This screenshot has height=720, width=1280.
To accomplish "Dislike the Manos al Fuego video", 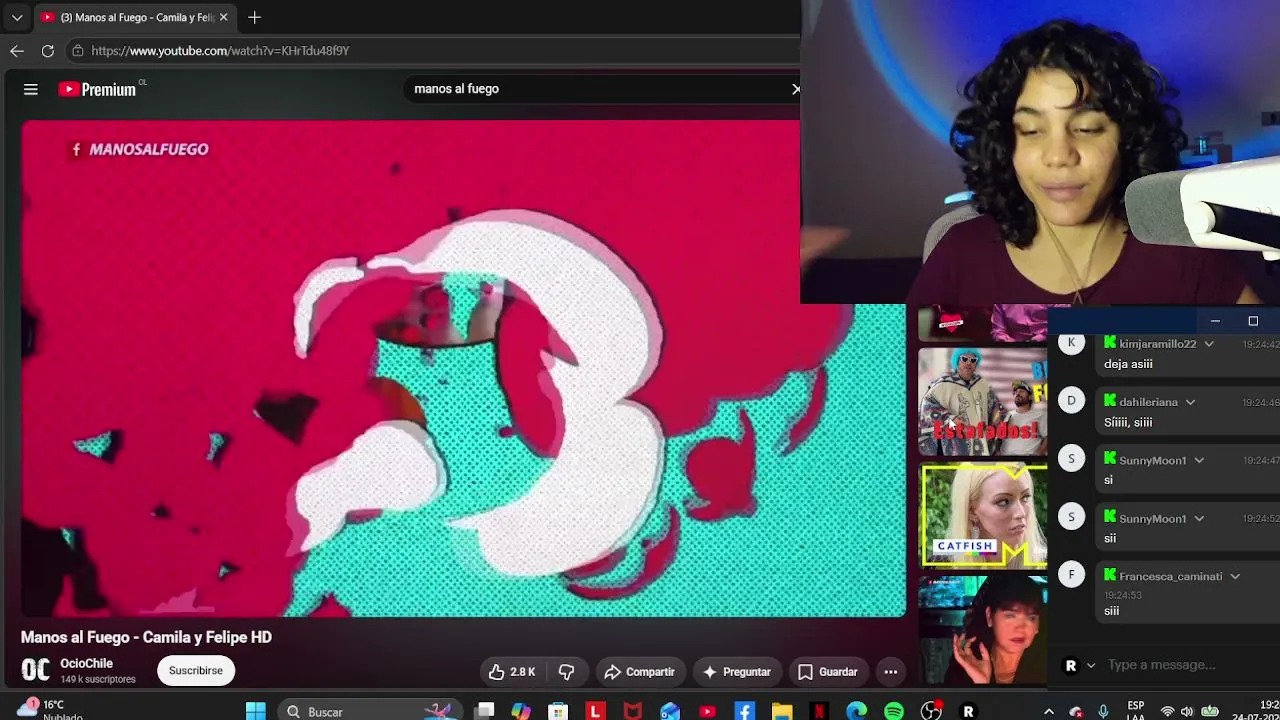I will pos(566,672).
